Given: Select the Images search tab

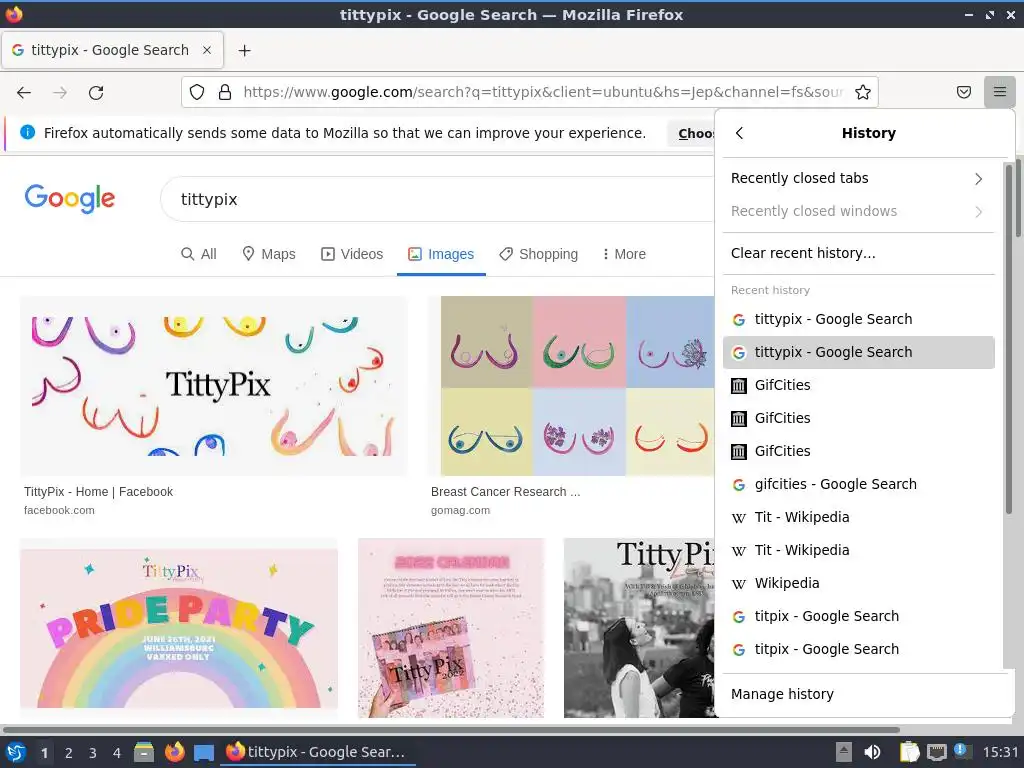Looking at the screenshot, I should coord(441,254).
